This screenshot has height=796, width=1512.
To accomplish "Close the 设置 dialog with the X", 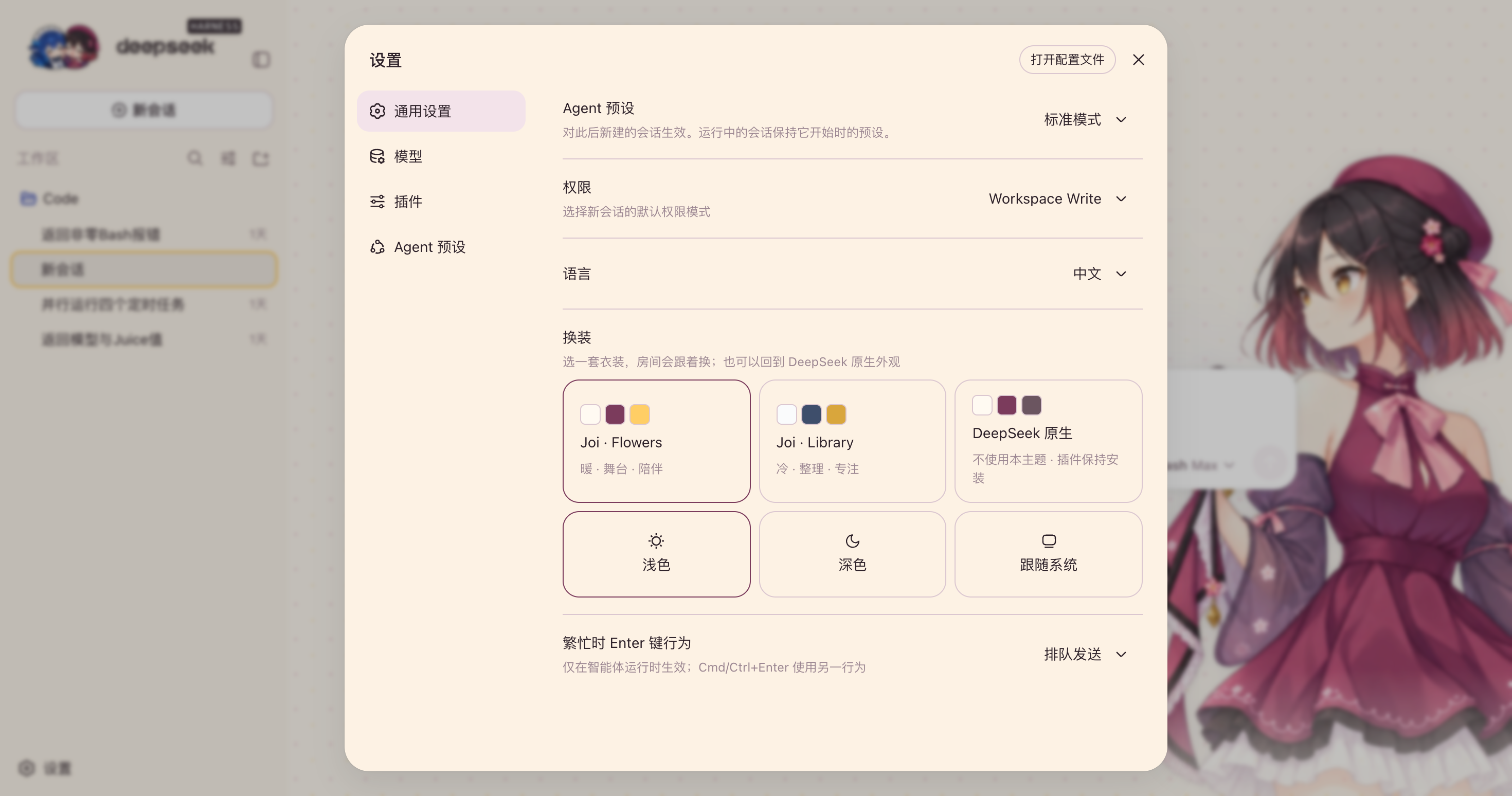I will pyautogui.click(x=1138, y=60).
